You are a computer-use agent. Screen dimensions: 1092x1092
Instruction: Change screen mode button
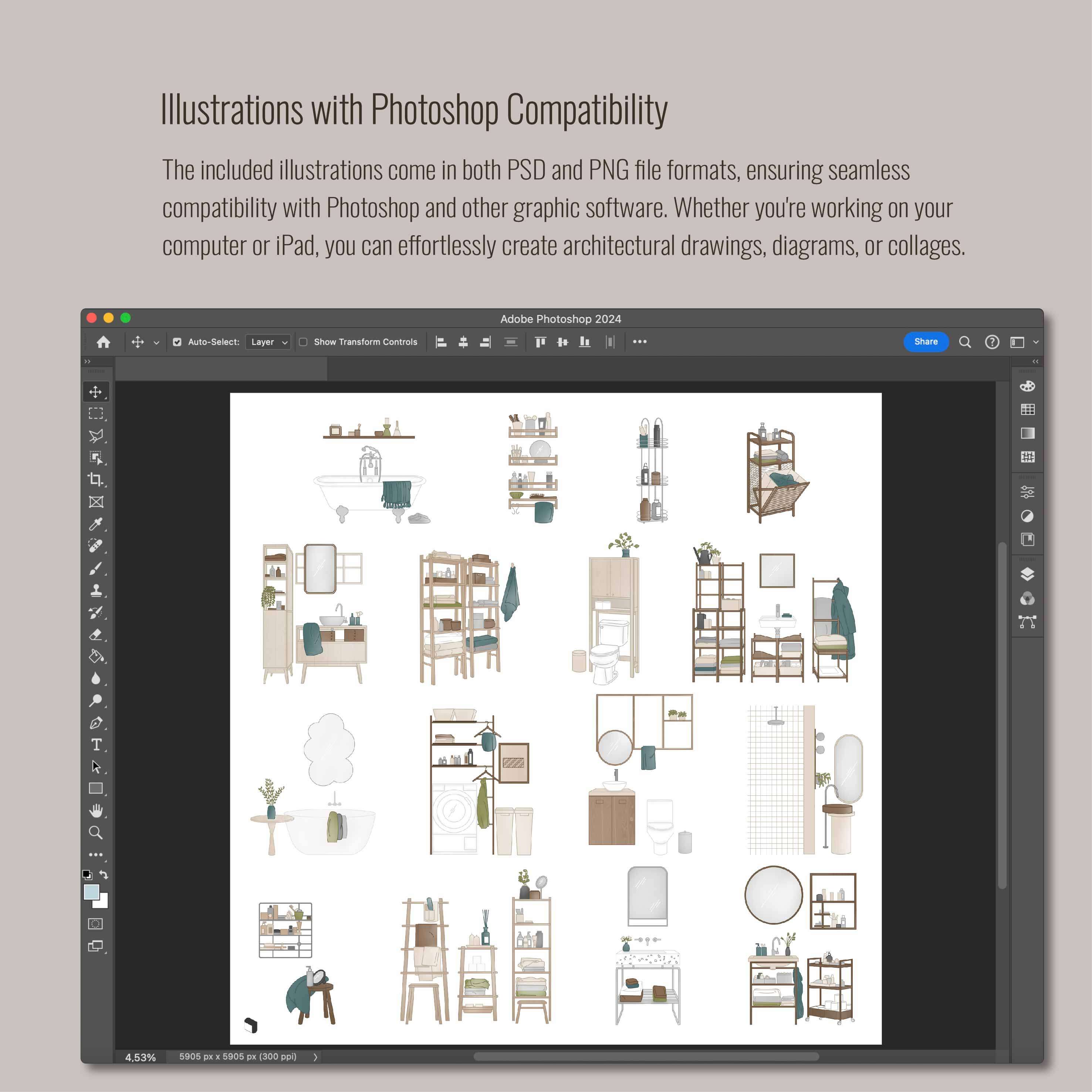(95, 946)
